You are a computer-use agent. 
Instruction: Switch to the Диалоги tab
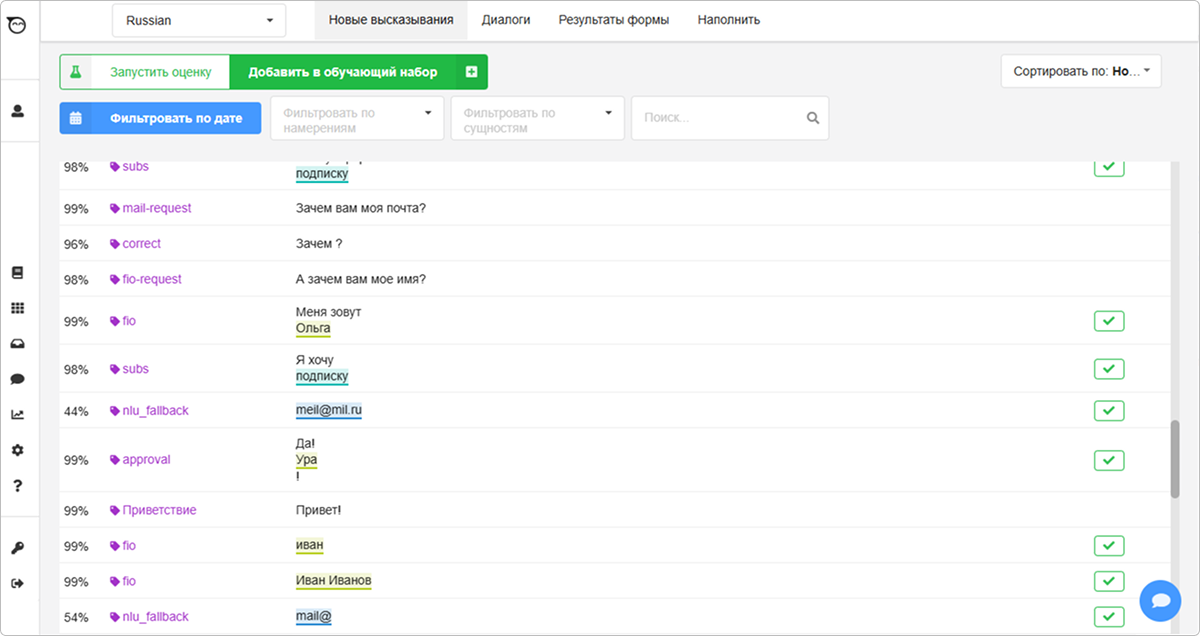click(x=505, y=20)
